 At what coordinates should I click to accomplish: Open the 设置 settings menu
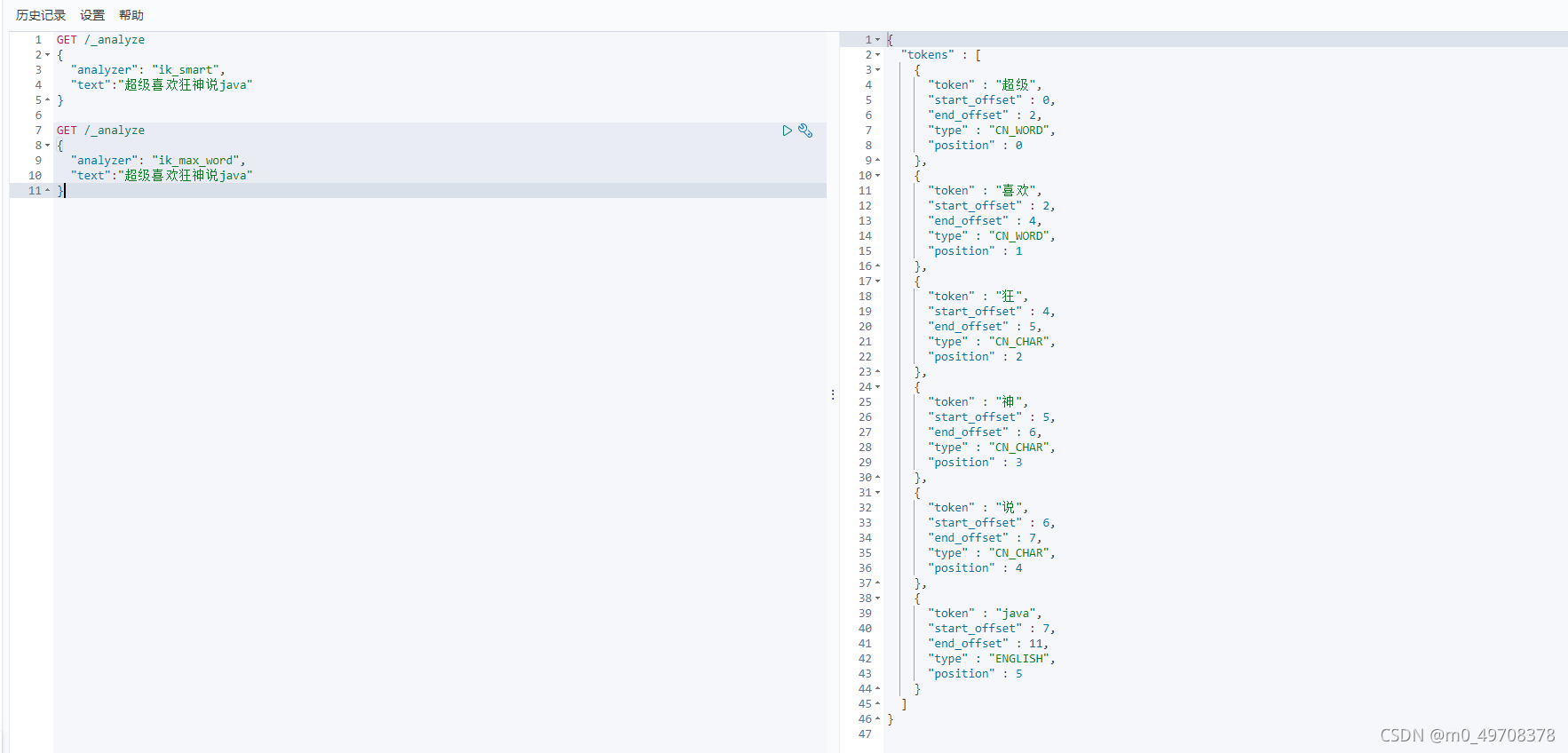[92, 15]
